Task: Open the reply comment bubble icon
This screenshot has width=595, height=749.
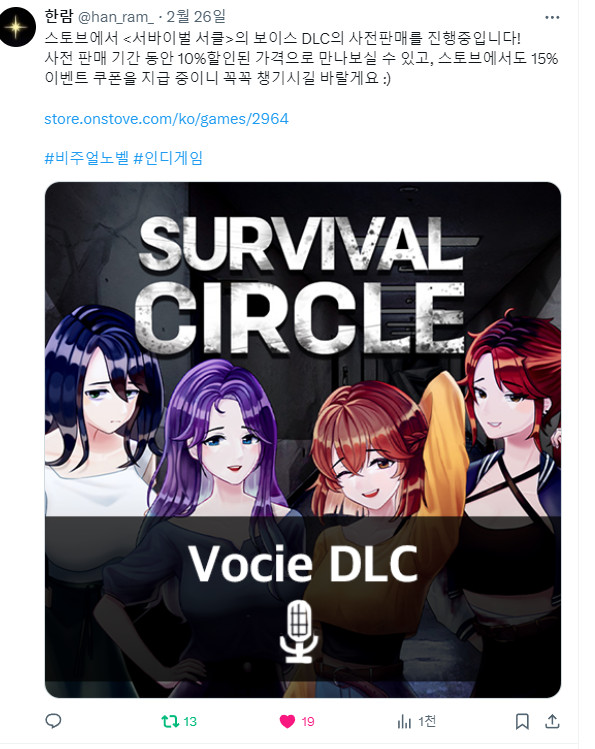Action: 53,721
